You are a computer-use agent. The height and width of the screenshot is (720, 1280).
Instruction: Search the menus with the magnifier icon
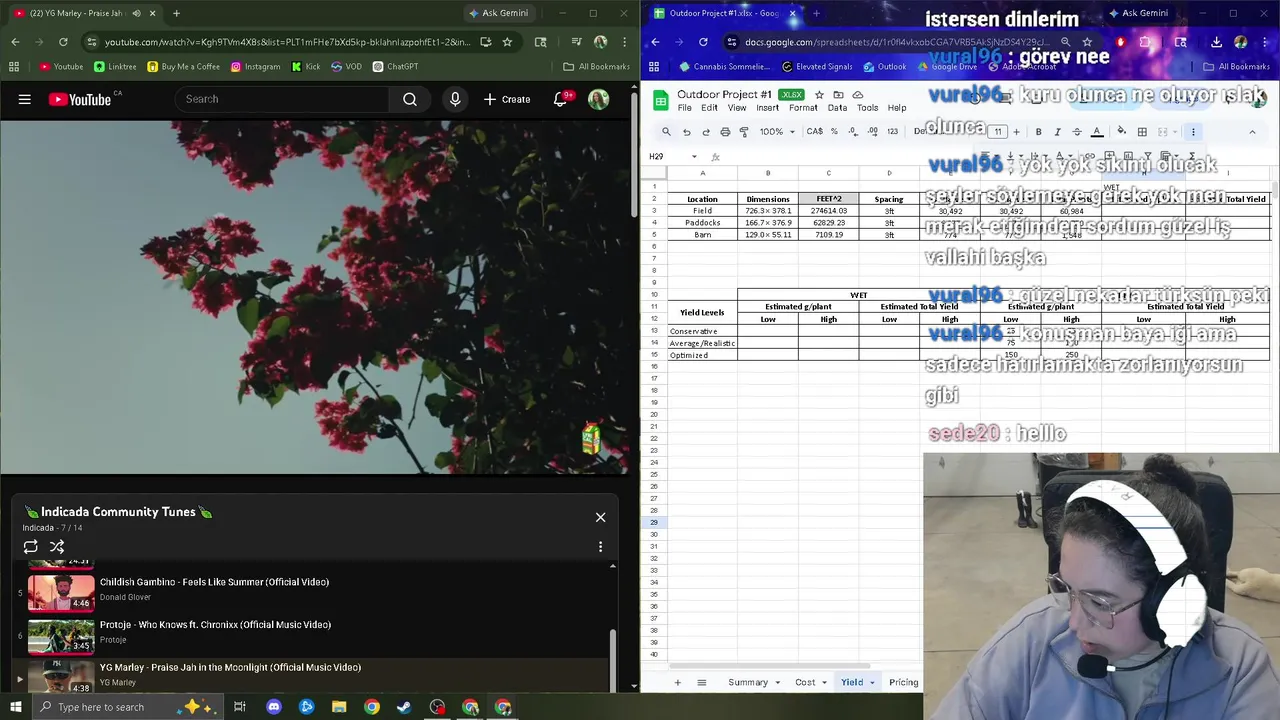pyautogui.click(x=666, y=132)
